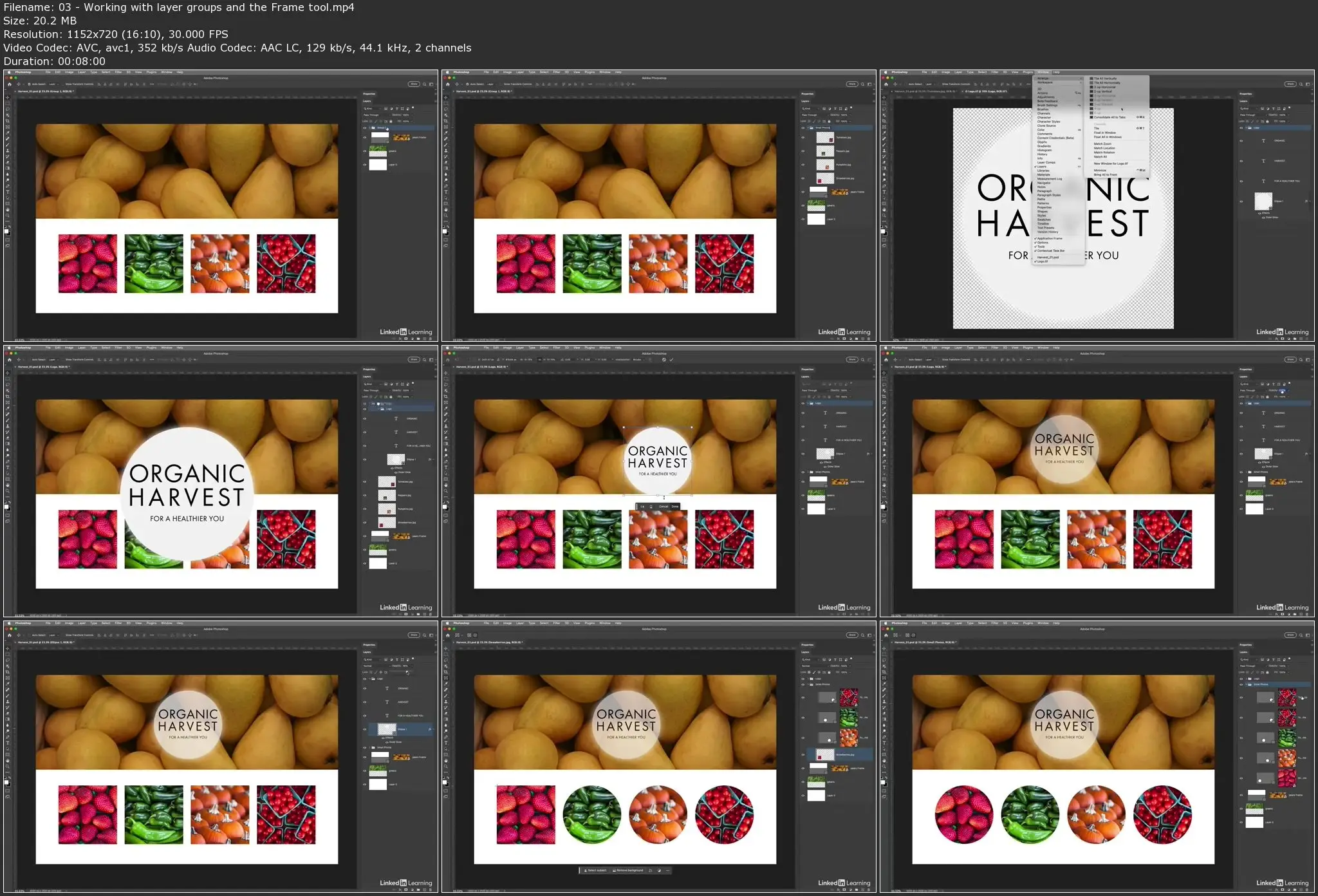Click type-layer filter icon in Select subject frame
Viewport: 1318px width, 896px height.
pyautogui.click(x=835, y=660)
